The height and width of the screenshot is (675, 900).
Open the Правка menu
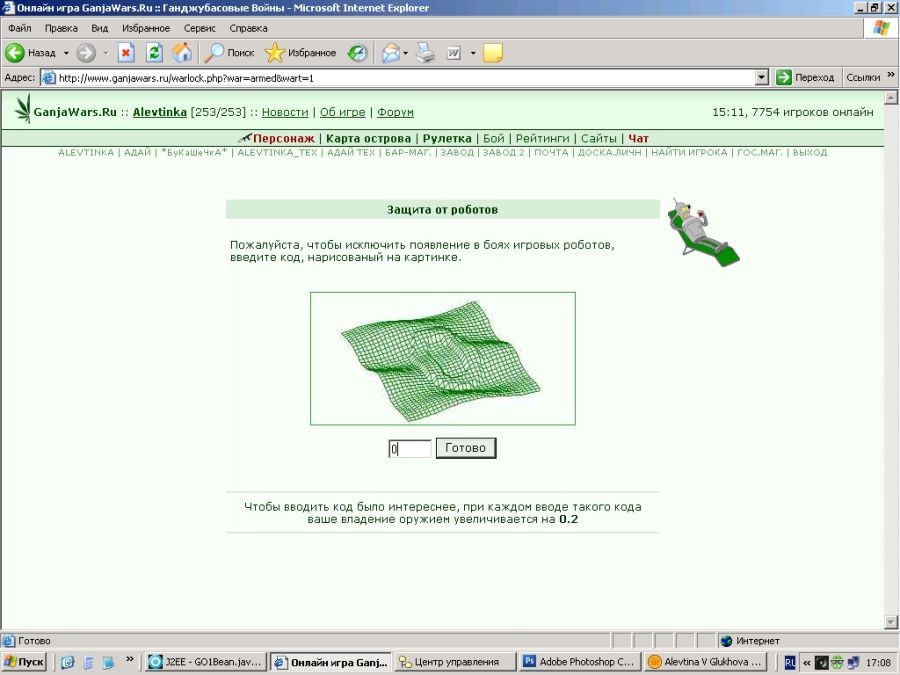[x=61, y=28]
